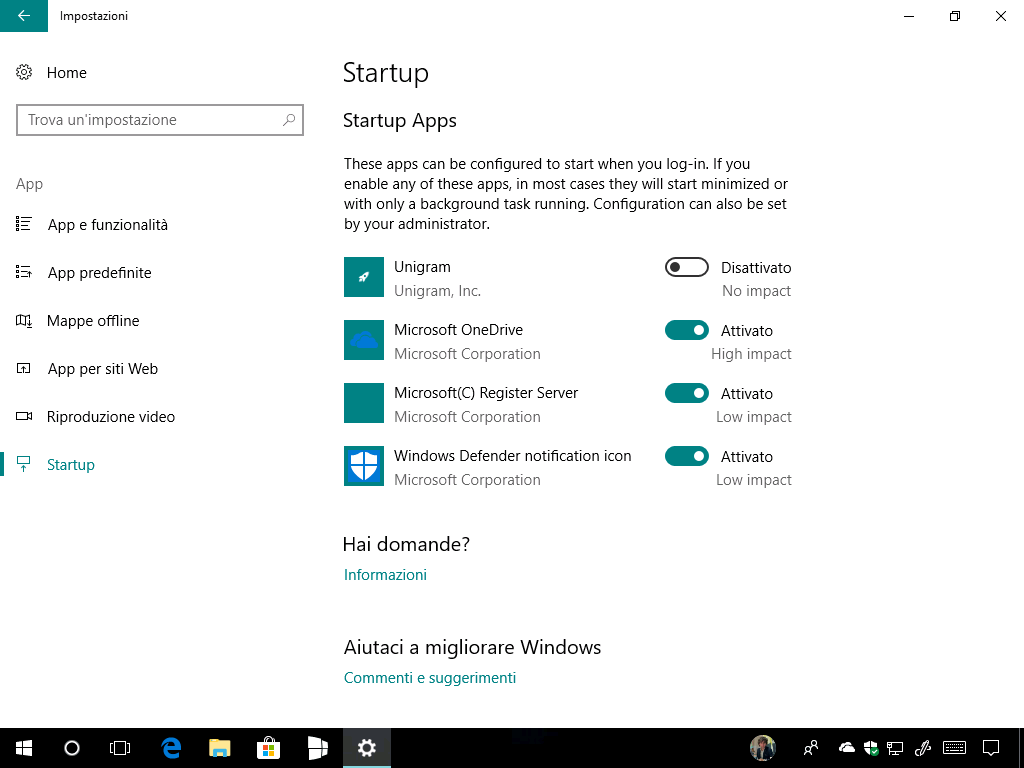
Task: Click the App per siti Web icon
Action: [24, 368]
